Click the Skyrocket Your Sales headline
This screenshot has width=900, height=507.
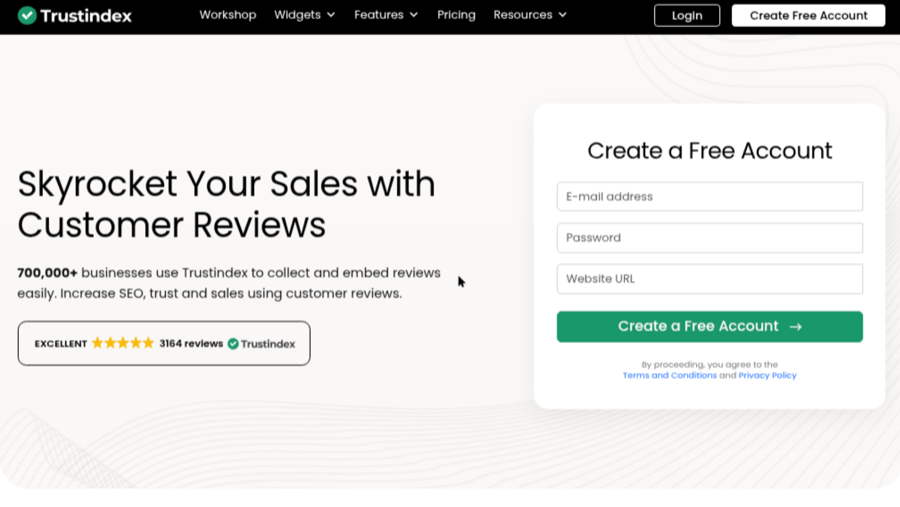coord(226,204)
